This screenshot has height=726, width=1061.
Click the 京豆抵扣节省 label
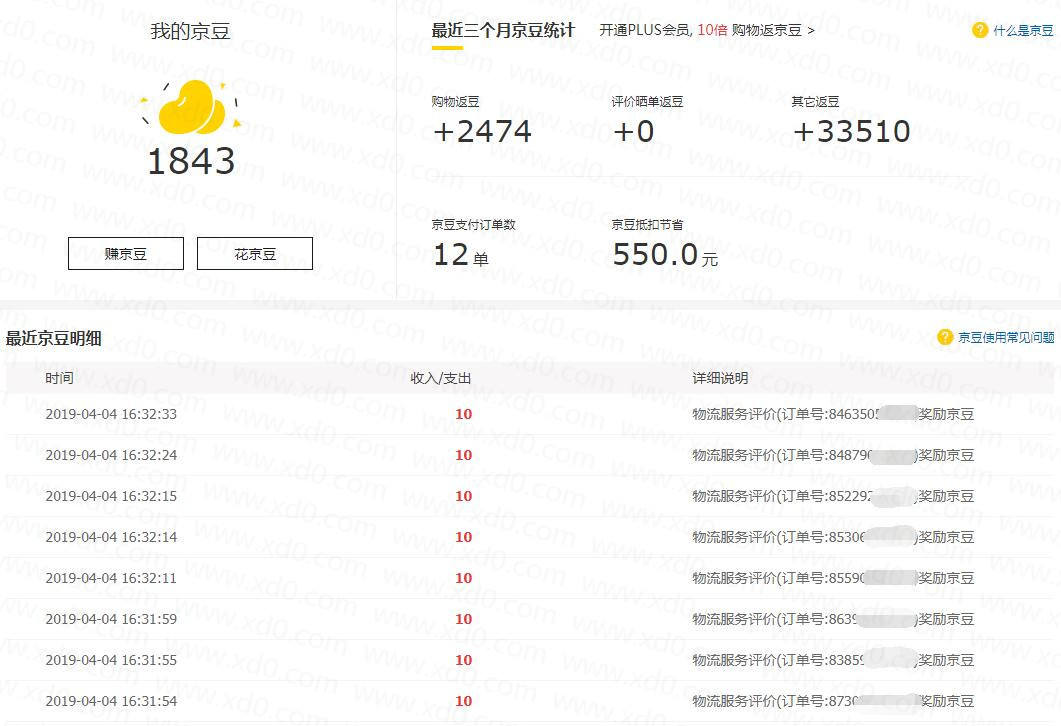[x=647, y=224]
